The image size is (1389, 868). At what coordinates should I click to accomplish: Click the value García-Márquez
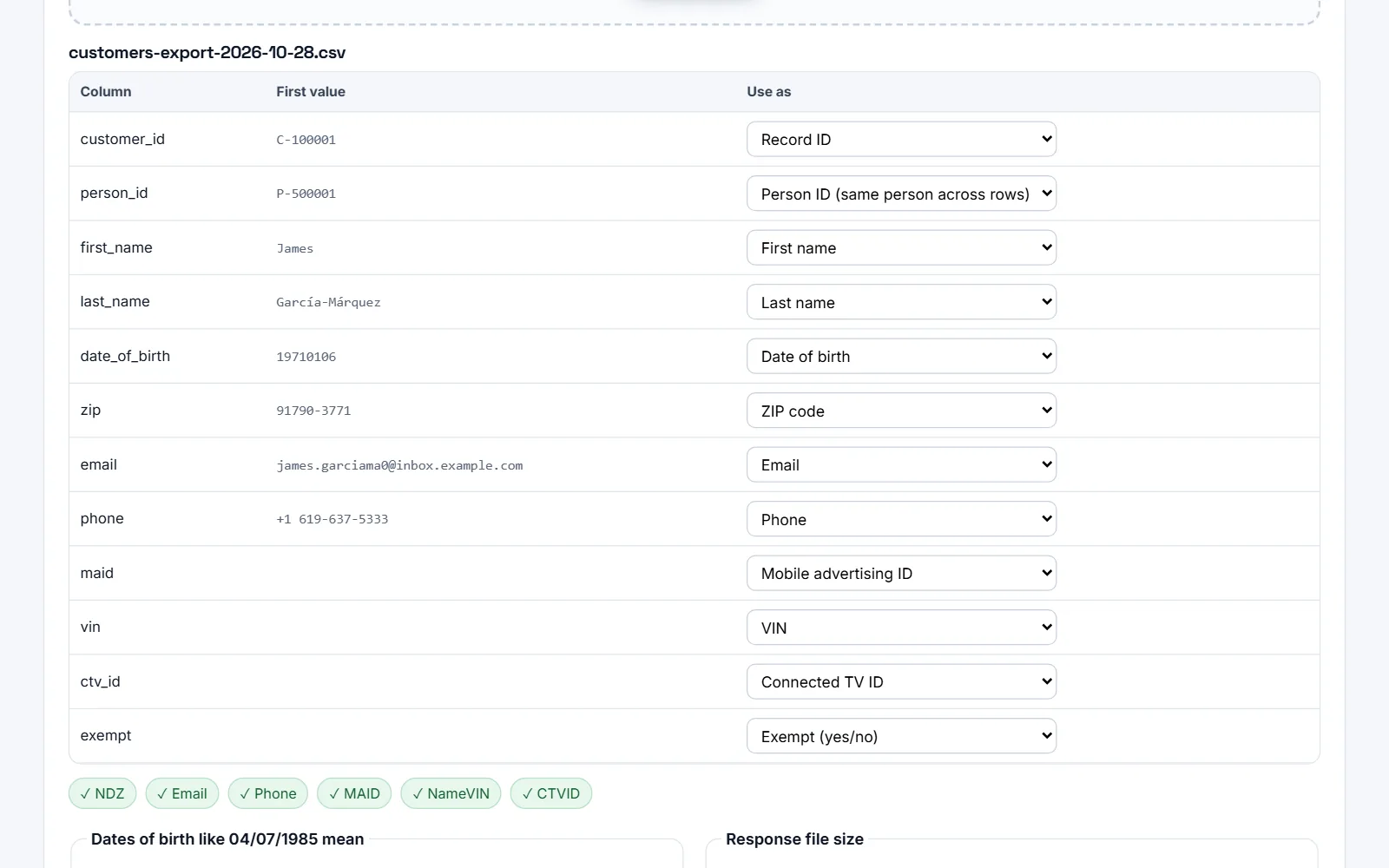pyautogui.click(x=328, y=302)
